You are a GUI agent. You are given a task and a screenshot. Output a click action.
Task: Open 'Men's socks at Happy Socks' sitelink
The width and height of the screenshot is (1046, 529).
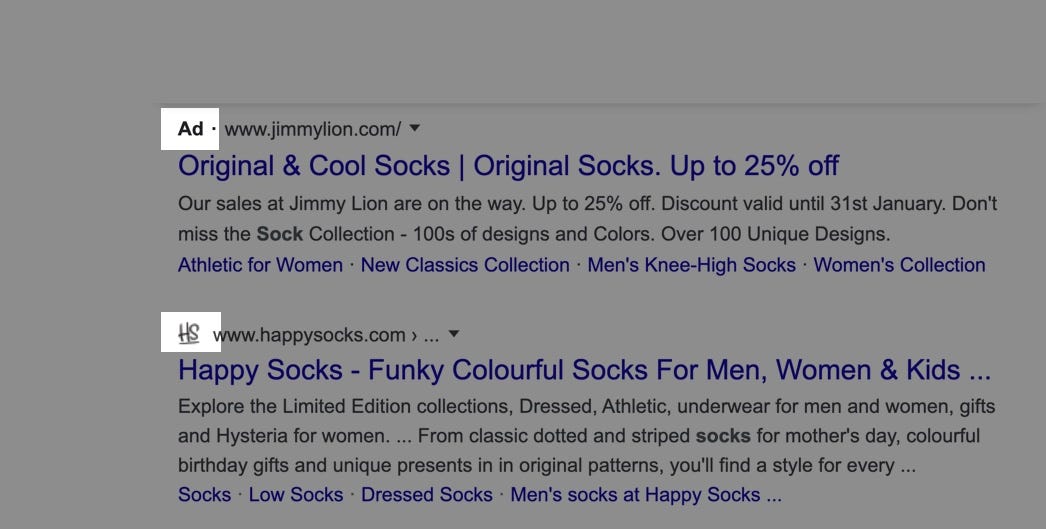click(646, 495)
